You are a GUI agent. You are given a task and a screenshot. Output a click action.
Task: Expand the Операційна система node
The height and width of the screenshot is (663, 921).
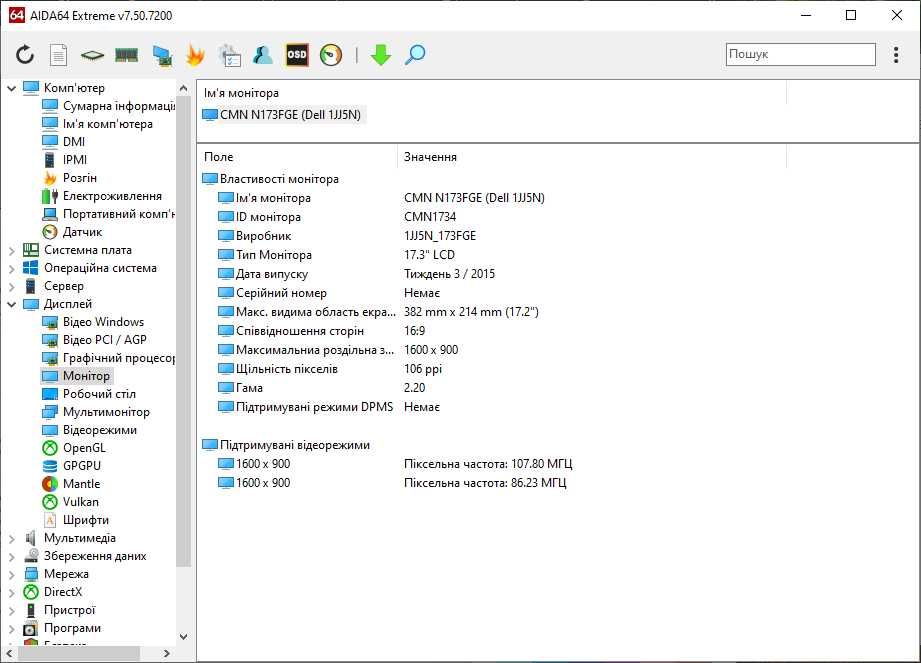click(11, 268)
